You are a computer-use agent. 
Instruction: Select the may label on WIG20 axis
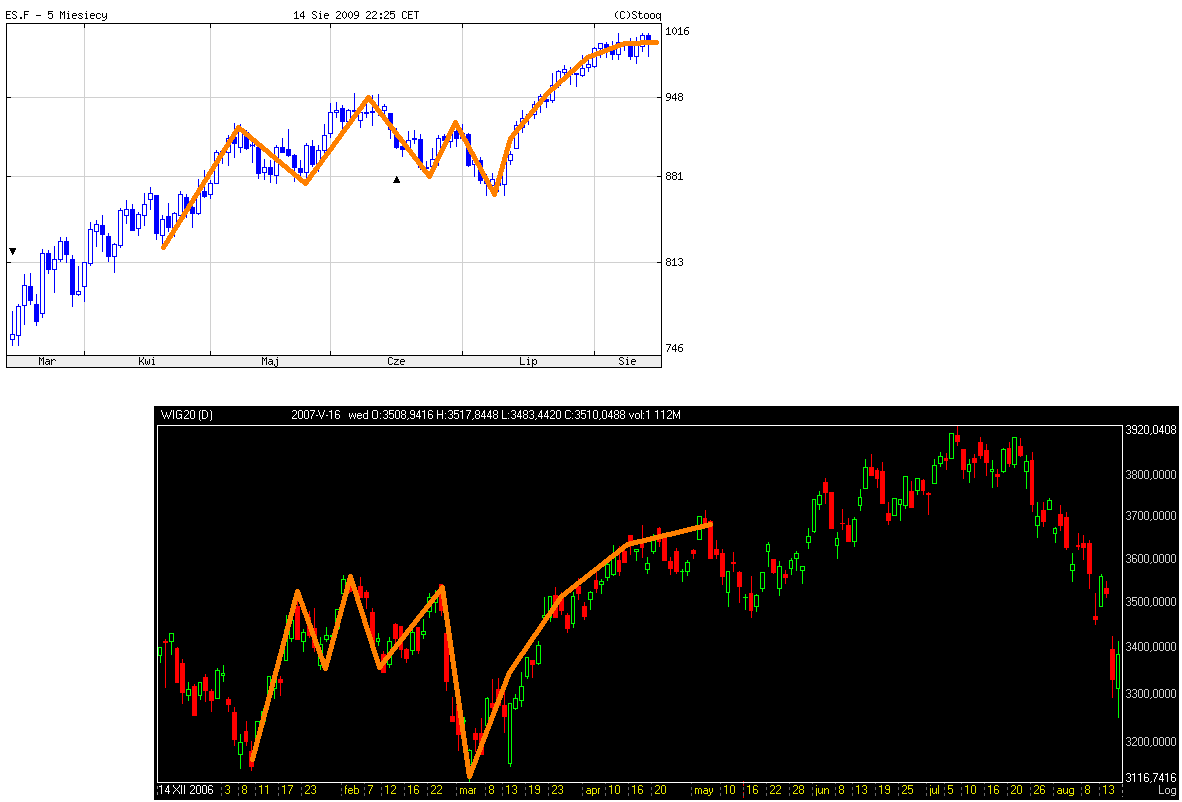click(x=706, y=790)
